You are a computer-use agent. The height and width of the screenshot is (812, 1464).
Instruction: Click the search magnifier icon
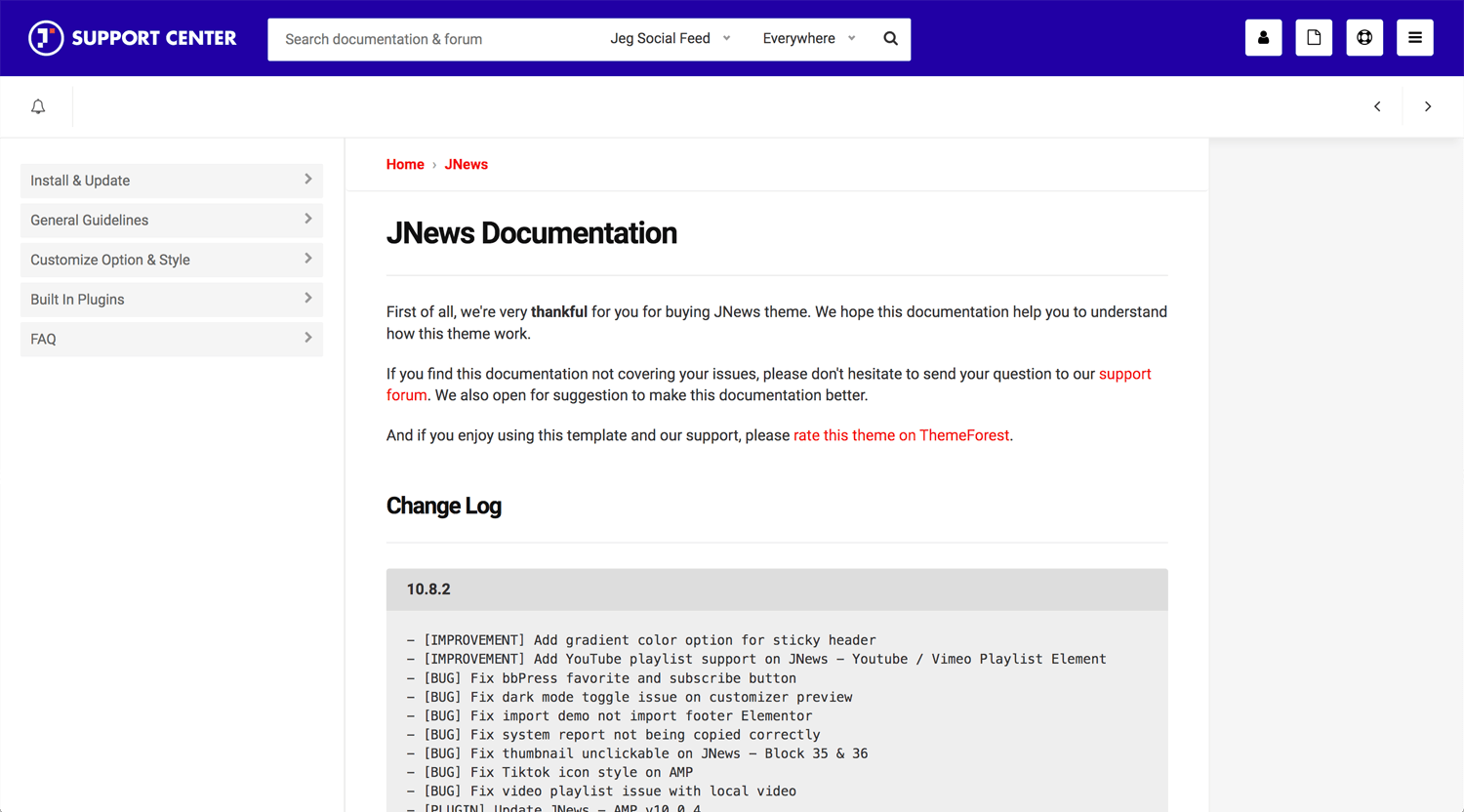(890, 39)
